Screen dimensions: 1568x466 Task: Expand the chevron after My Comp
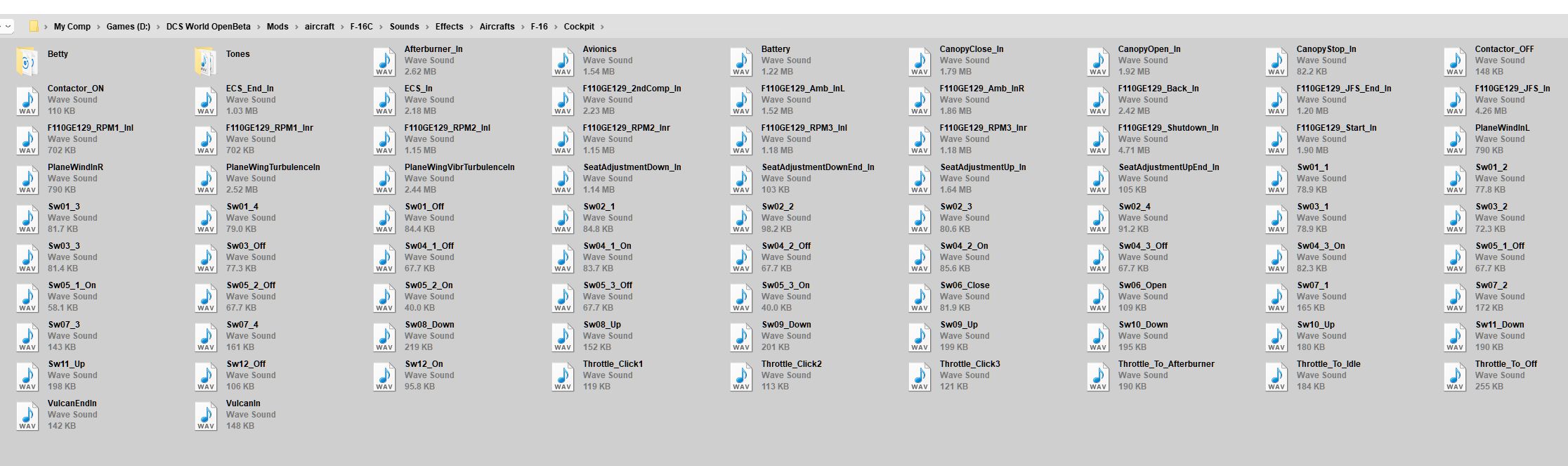[x=98, y=27]
